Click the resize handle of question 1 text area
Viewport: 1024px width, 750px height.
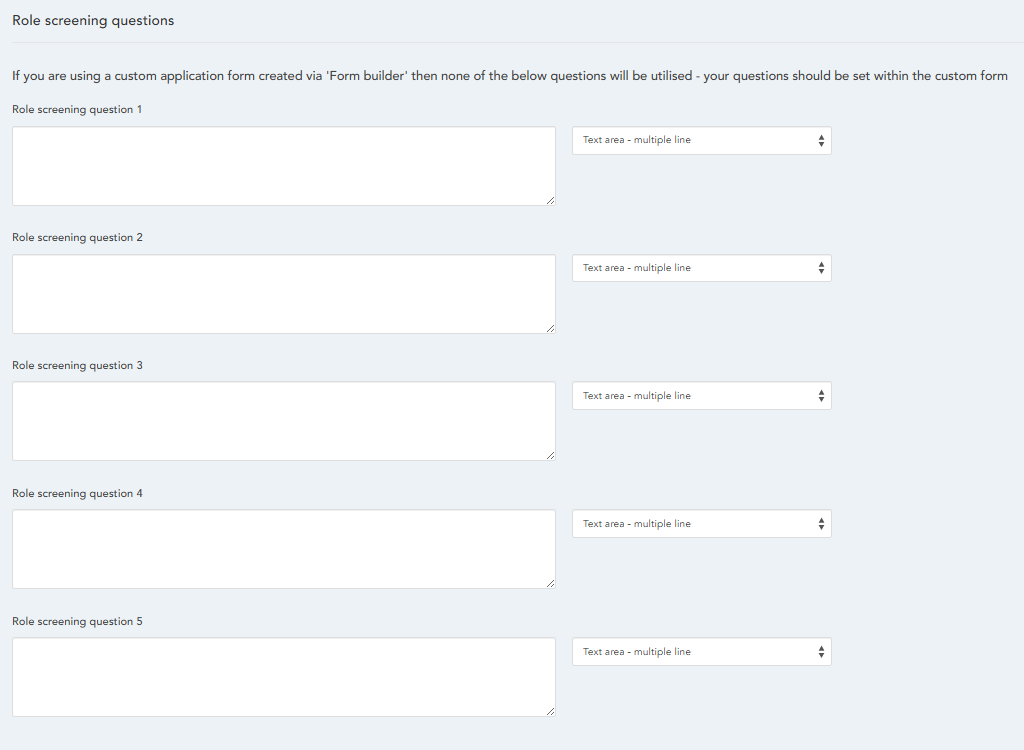click(550, 200)
